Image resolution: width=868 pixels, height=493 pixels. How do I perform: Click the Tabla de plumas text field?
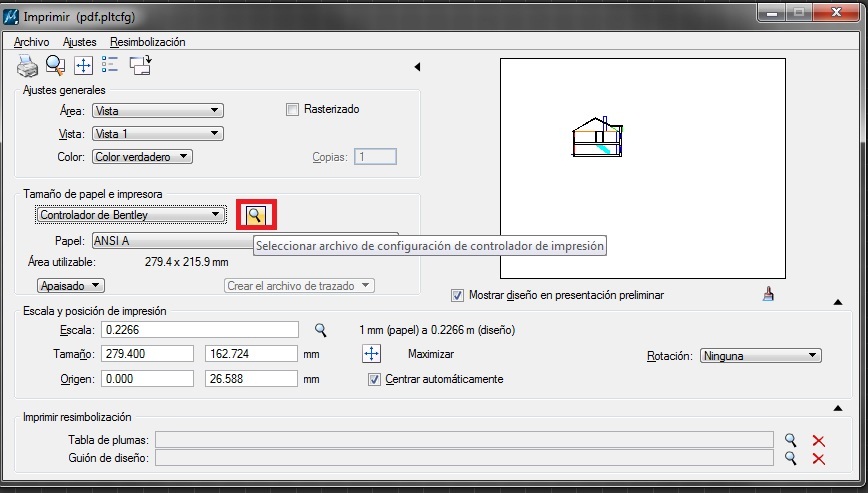(464, 440)
